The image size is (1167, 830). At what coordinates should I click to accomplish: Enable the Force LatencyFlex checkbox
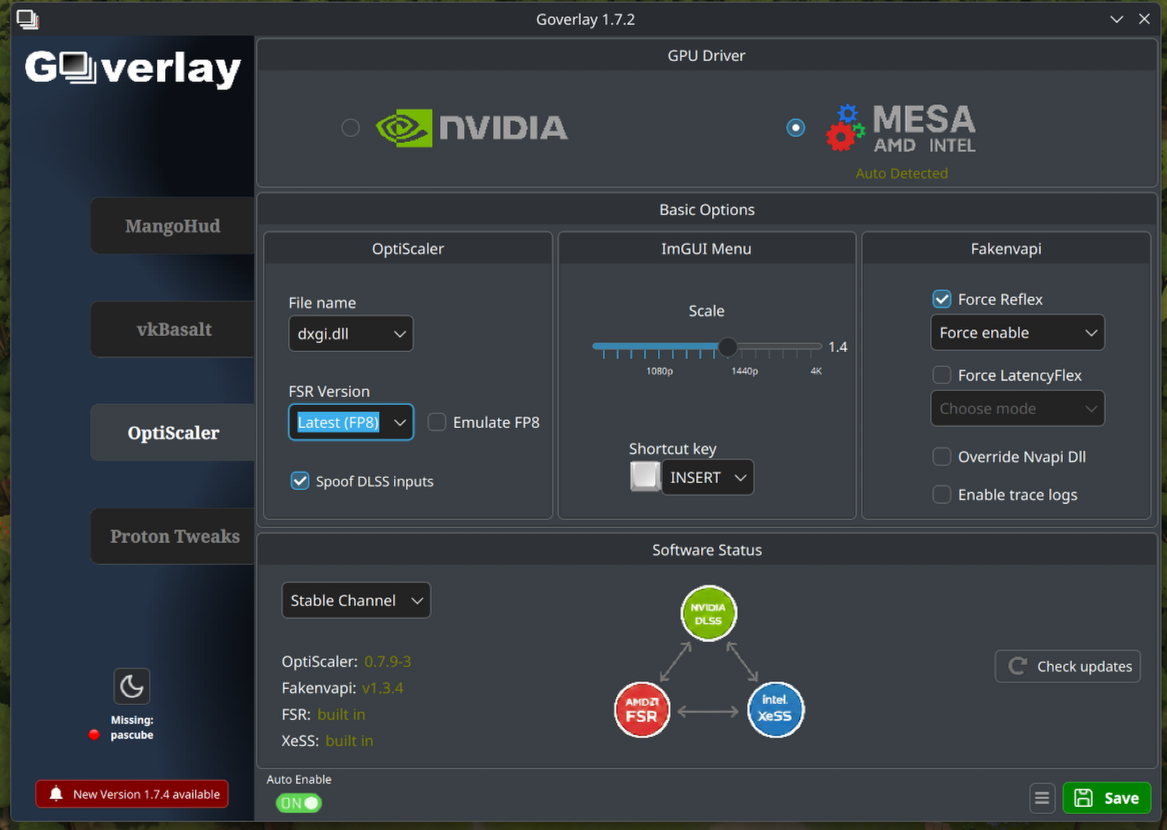(941, 375)
